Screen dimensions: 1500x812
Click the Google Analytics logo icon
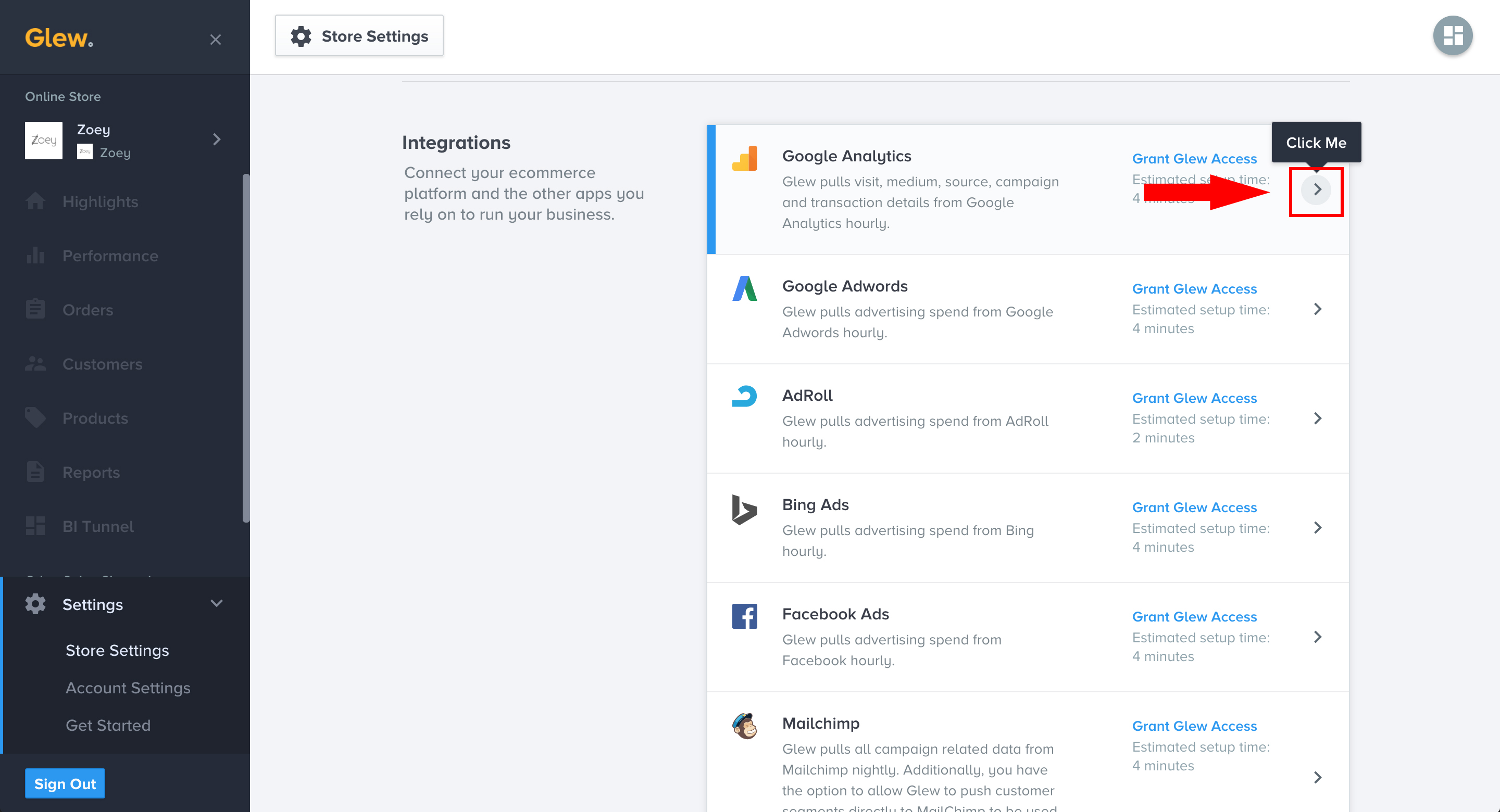tap(745, 158)
